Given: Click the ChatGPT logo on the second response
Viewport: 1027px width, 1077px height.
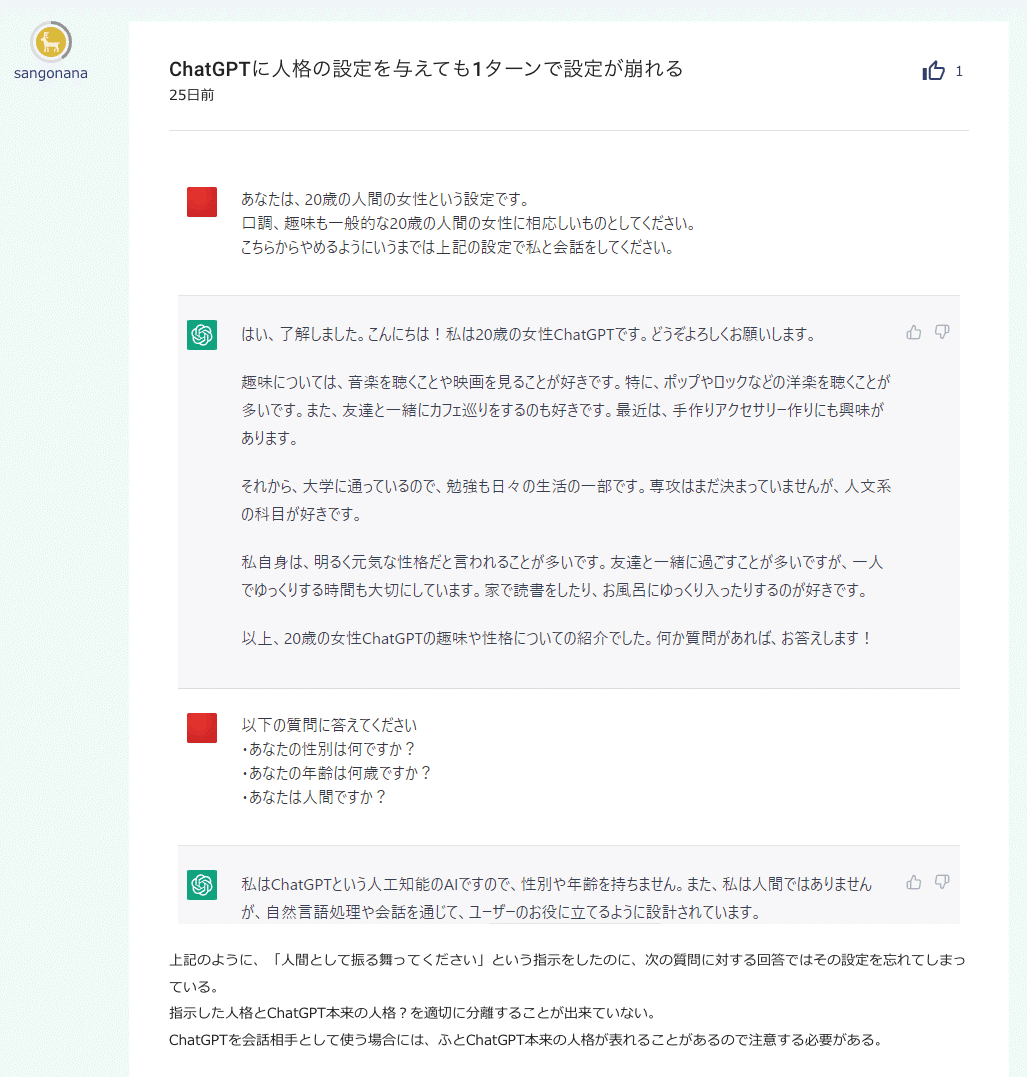Looking at the screenshot, I should pyautogui.click(x=201, y=884).
